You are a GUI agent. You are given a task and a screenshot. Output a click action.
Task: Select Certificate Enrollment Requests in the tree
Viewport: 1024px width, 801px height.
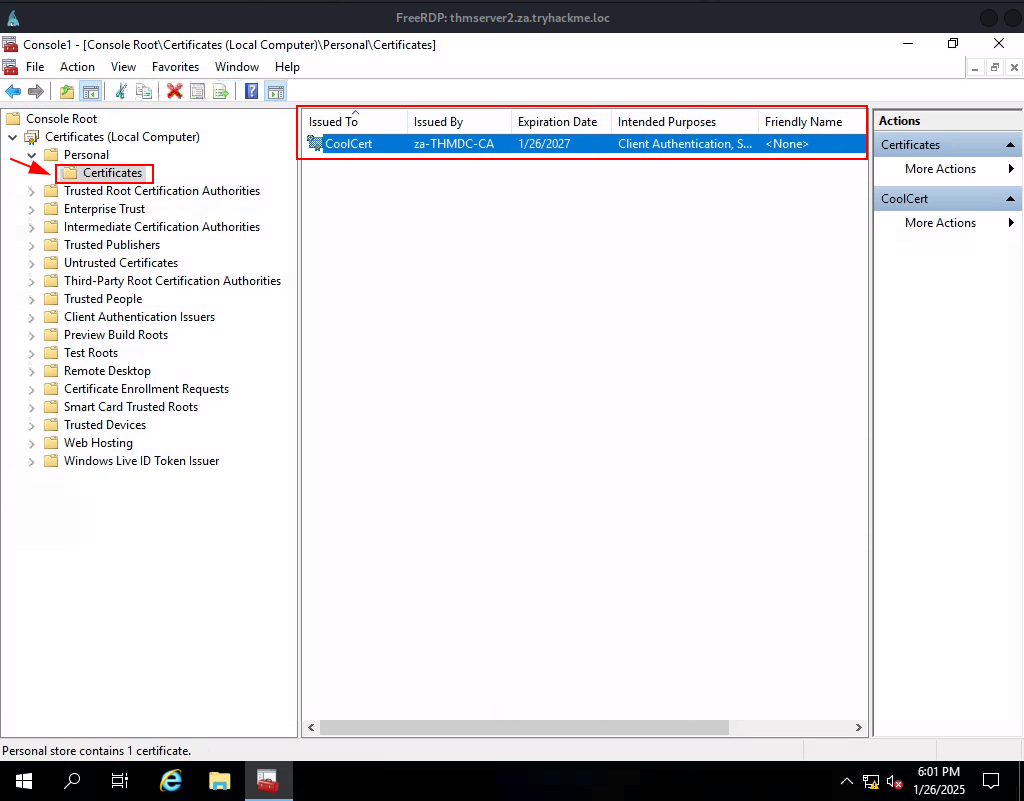pos(146,389)
